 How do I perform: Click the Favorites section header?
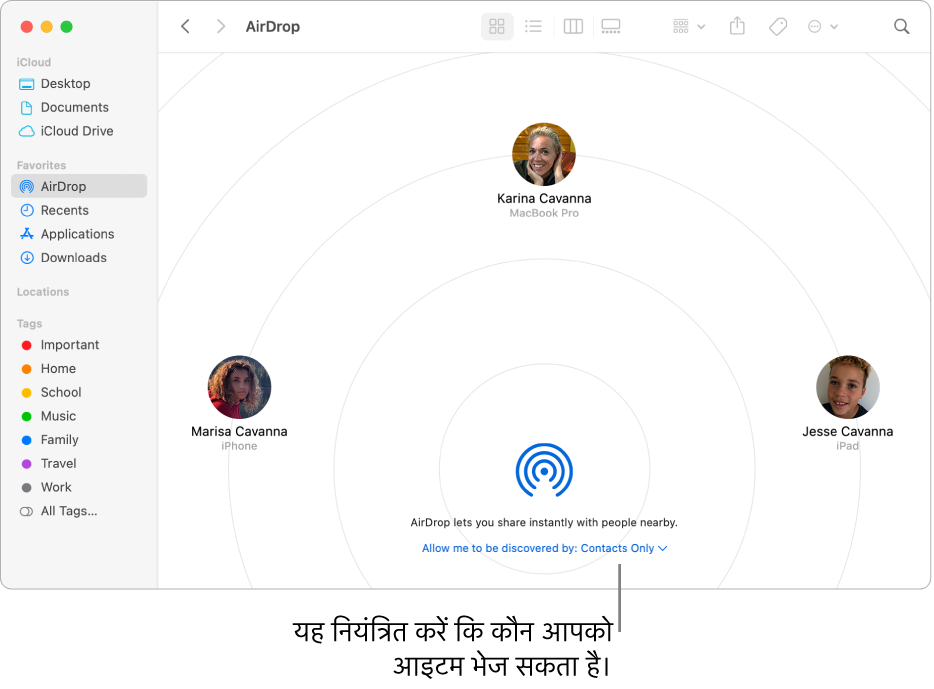pos(41,165)
